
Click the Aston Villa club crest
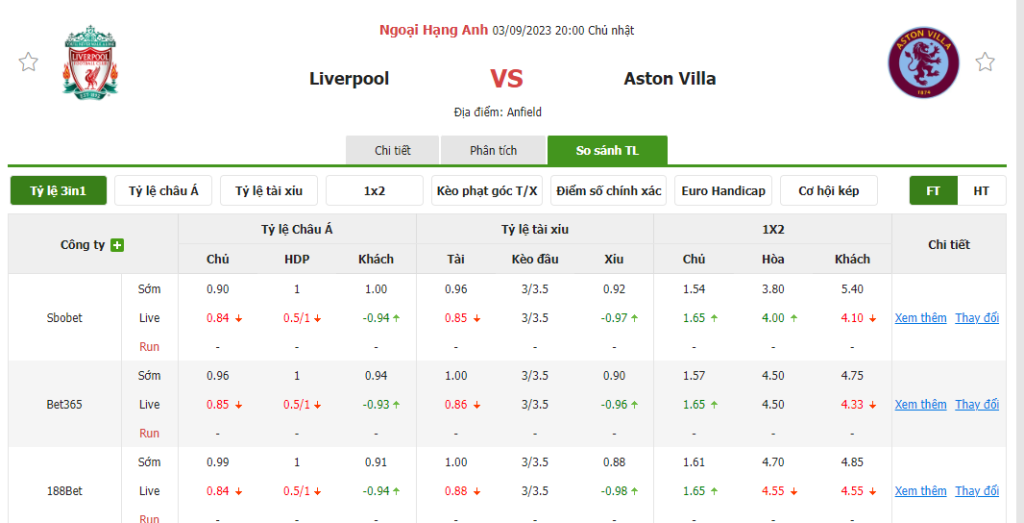[923, 64]
